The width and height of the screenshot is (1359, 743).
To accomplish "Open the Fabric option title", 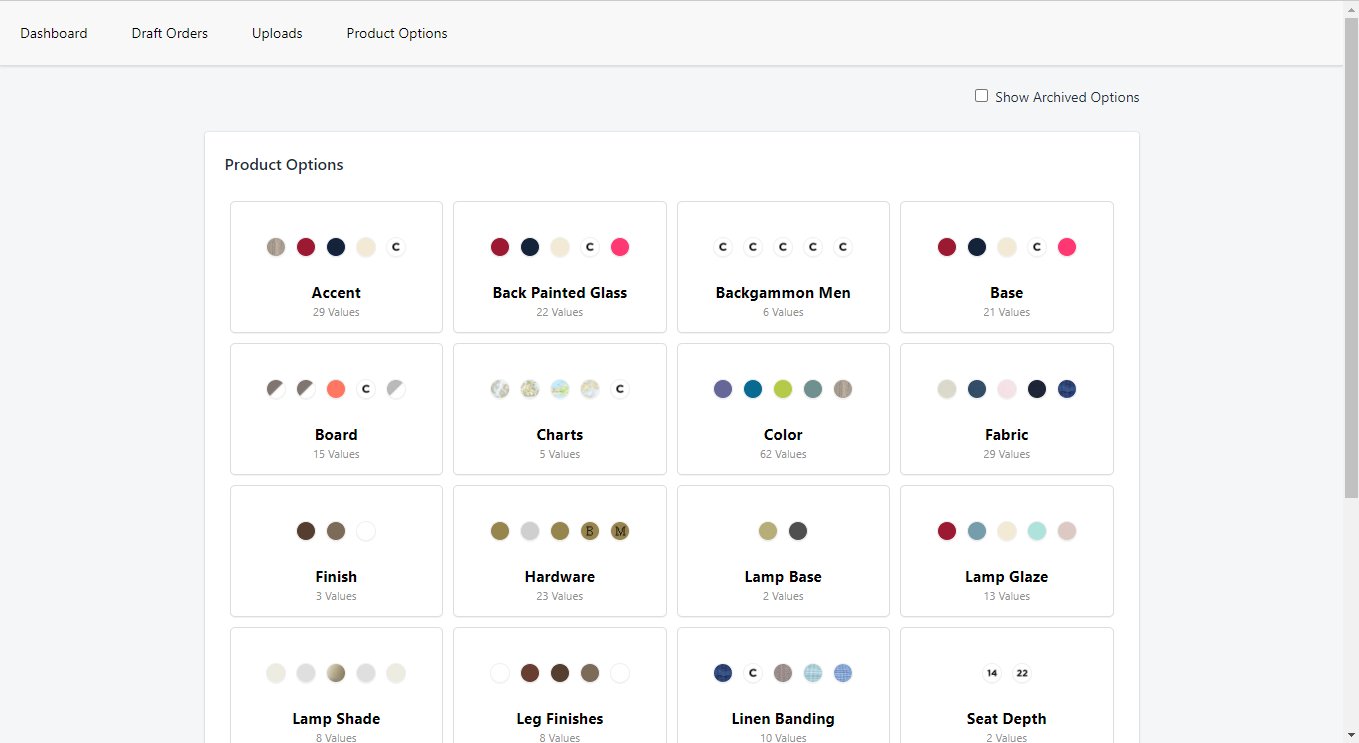I will pyautogui.click(x=1006, y=435).
